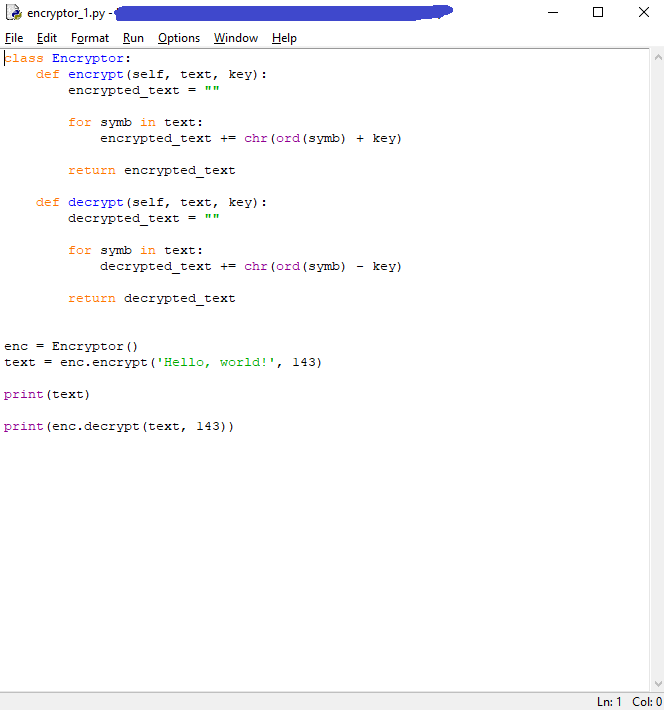Click the IDLE Python file icon in title bar

point(14,13)
